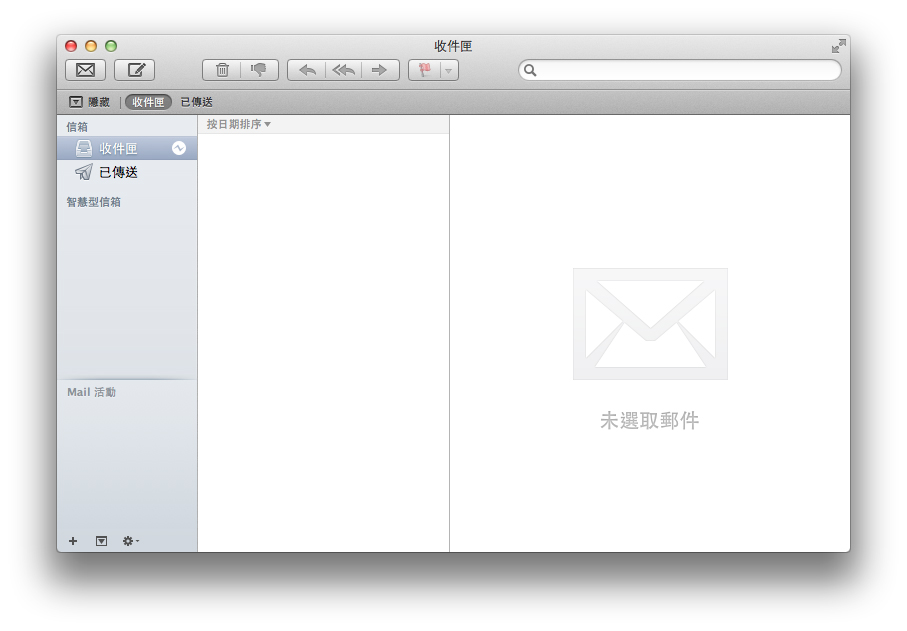Click the Reply All double-arrow icon
The height and width of the screenshot is (631, 907).
pos(344,70)
